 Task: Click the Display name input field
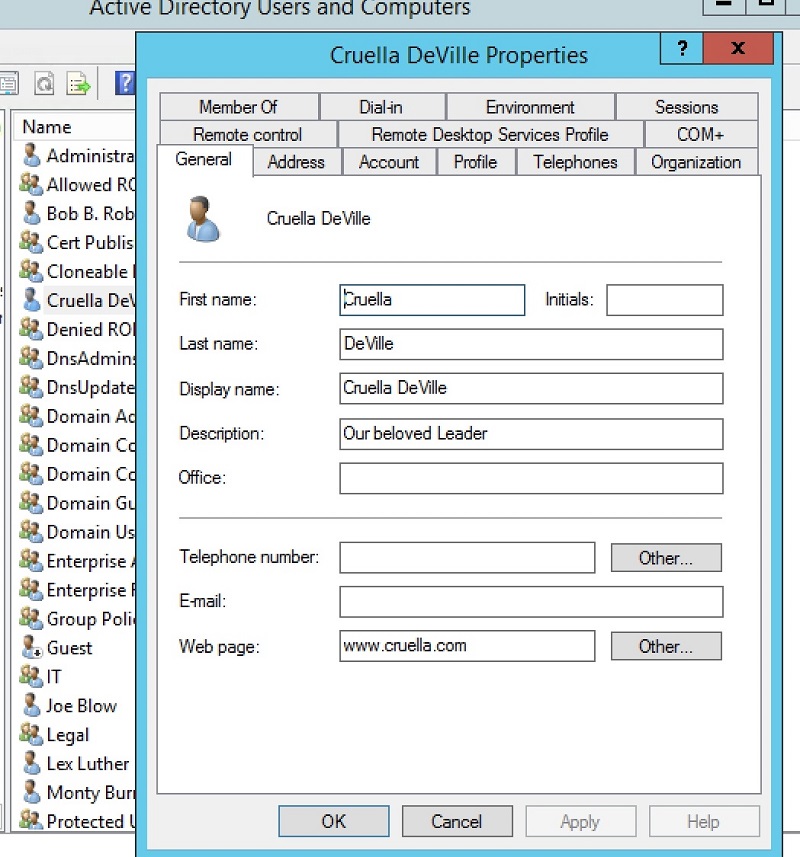[531, 389]
